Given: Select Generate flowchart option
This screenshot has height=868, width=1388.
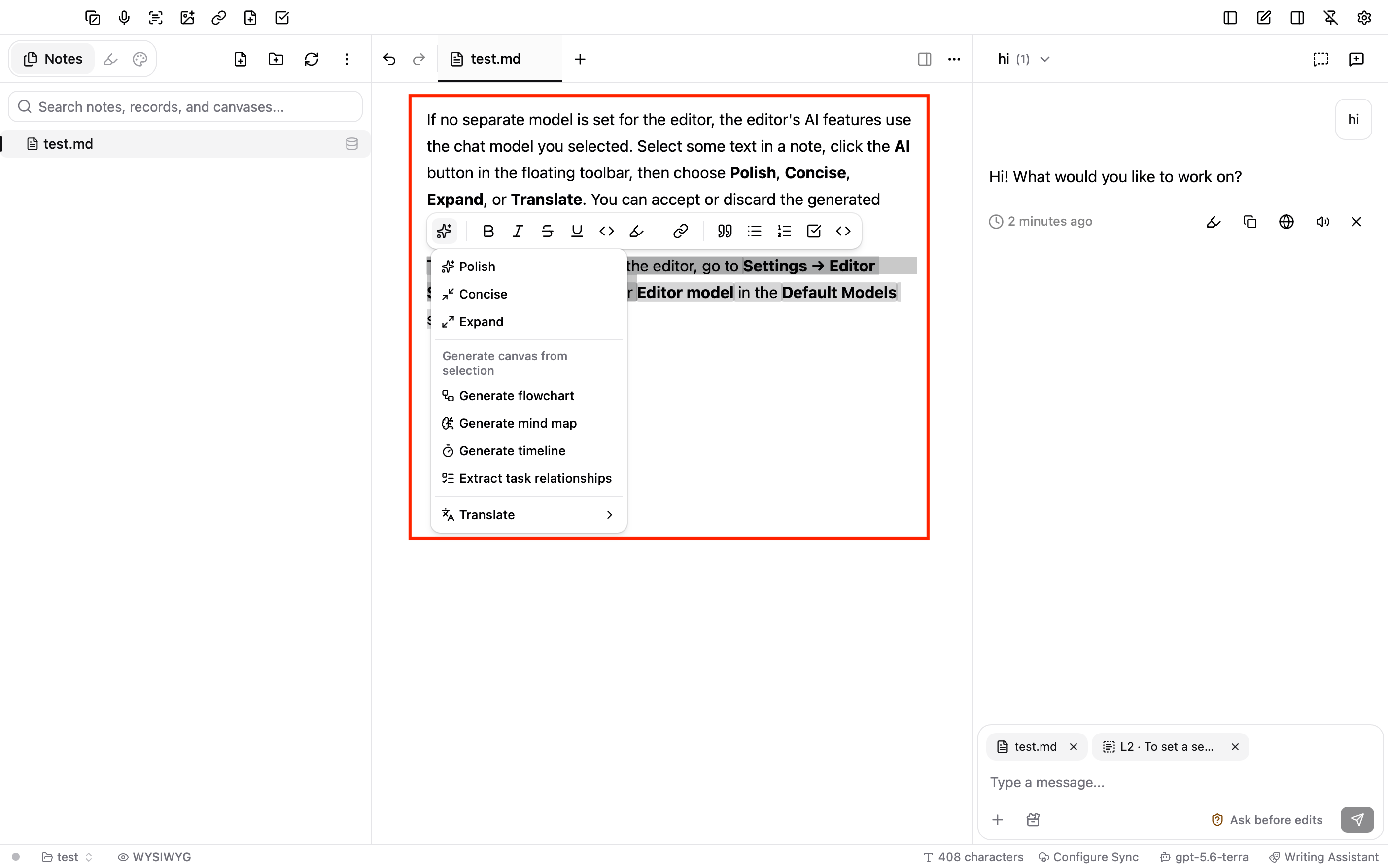Looking at the screenshot, I should pos(528,396).
